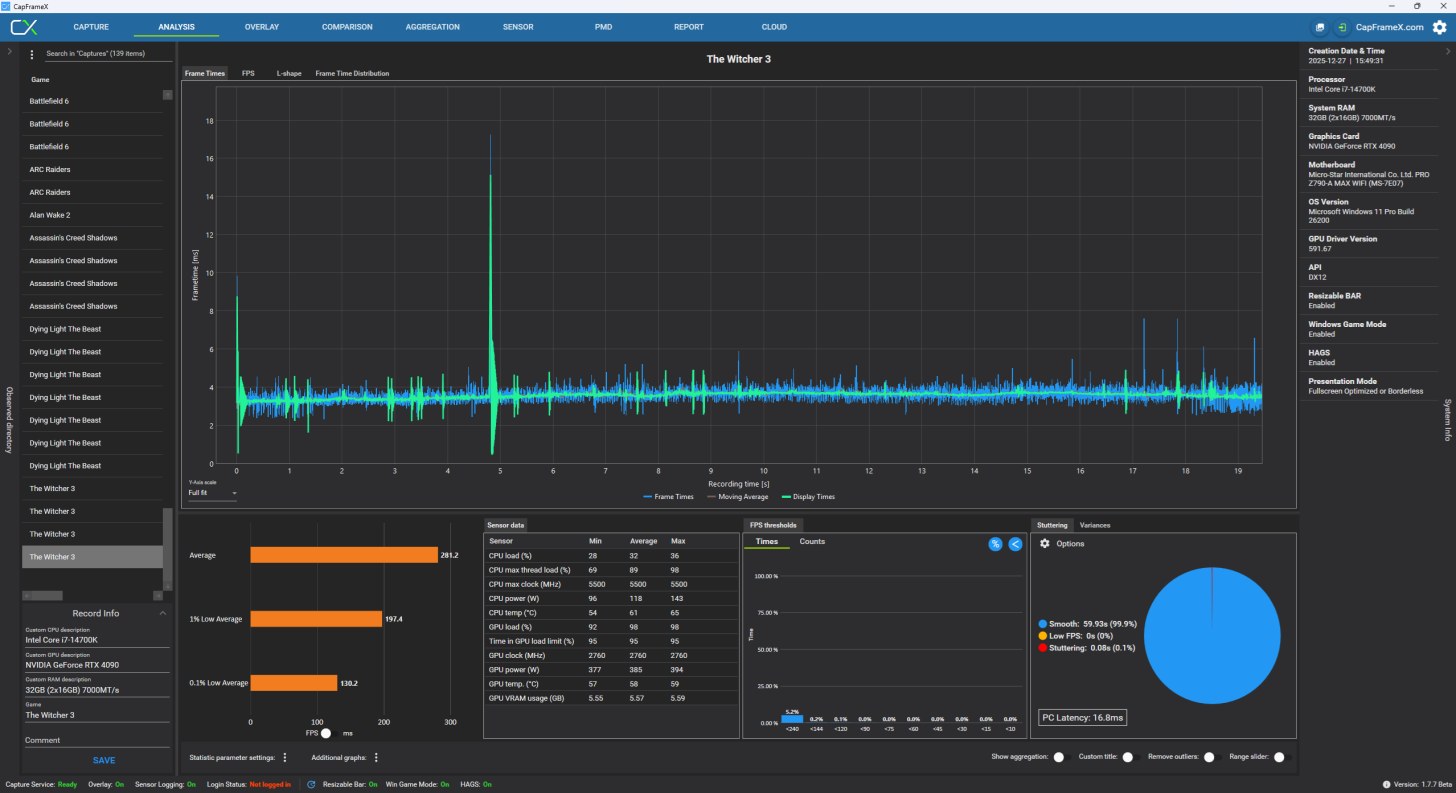
Task: Collapse the Record Info section
Action: pyautogui.click(x=163, y=613)
